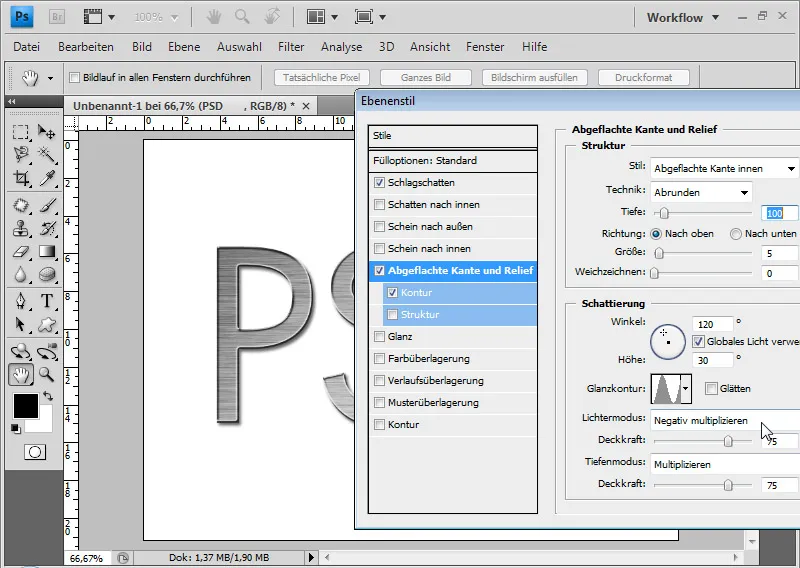
Task: Select the Move tool
Action: coord(46,132)
